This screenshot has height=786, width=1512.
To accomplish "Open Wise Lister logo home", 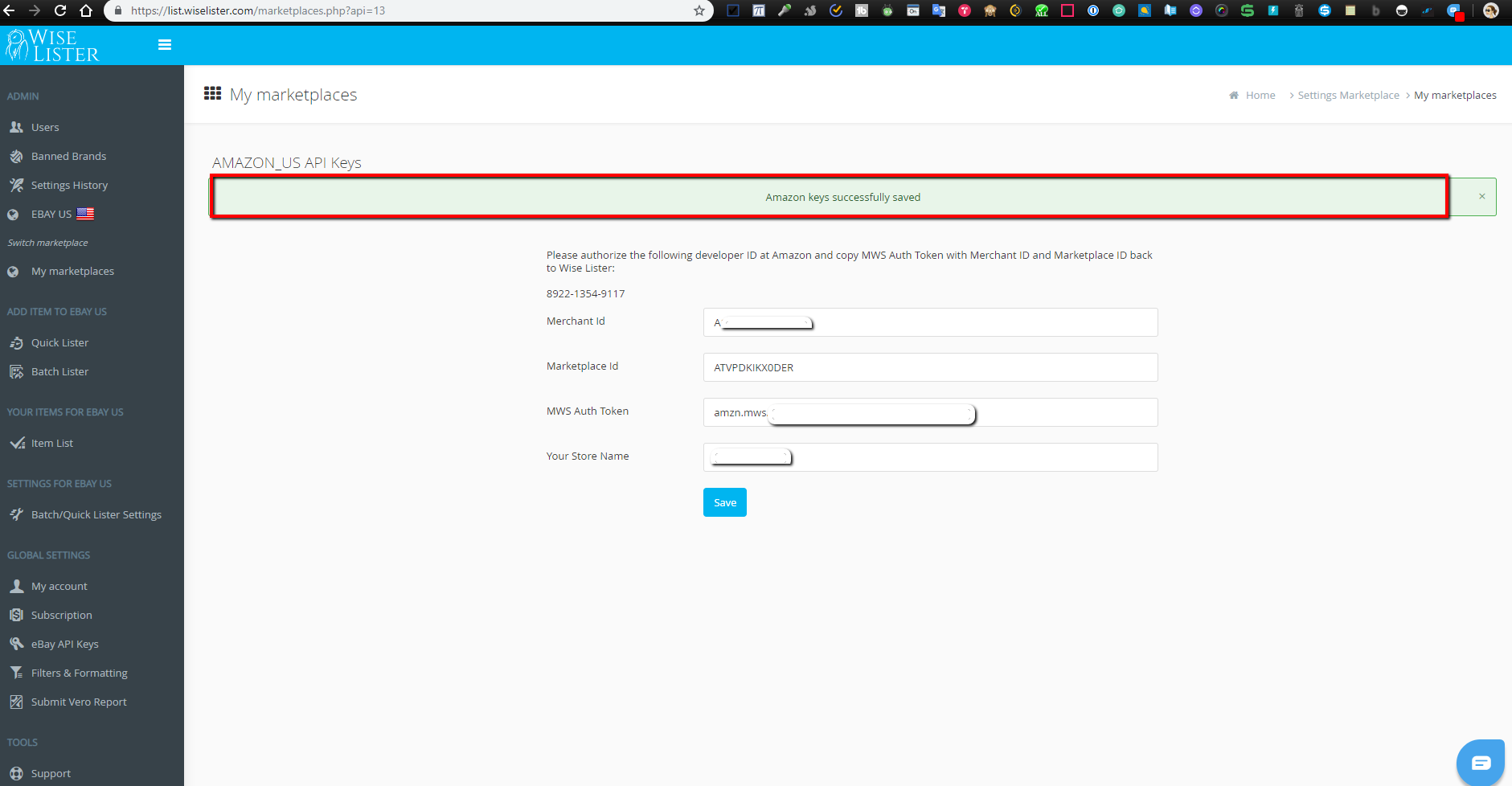I will pyautogui.click(x=52, y=46).
